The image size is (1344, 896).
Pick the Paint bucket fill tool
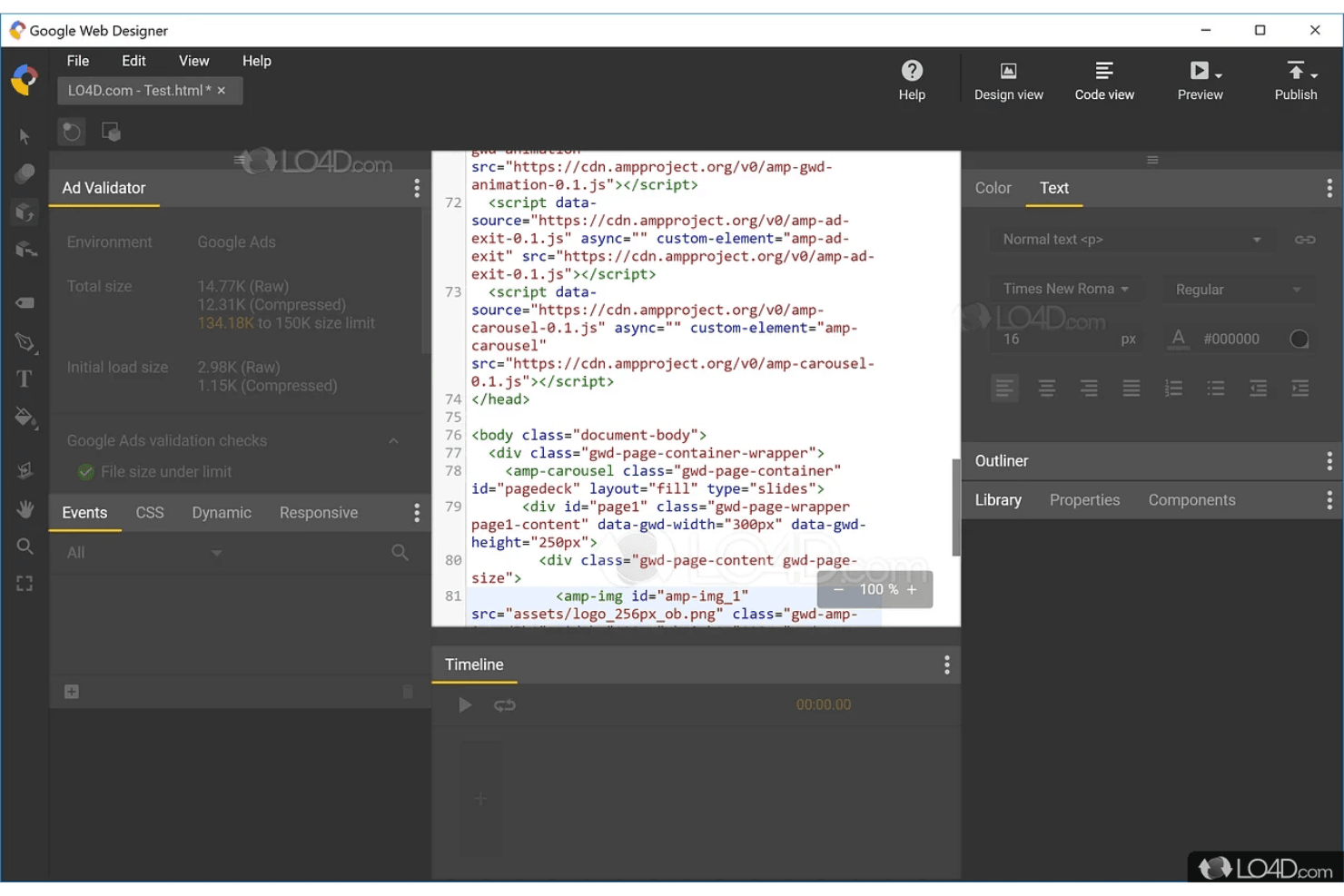[x=25, y=418]
